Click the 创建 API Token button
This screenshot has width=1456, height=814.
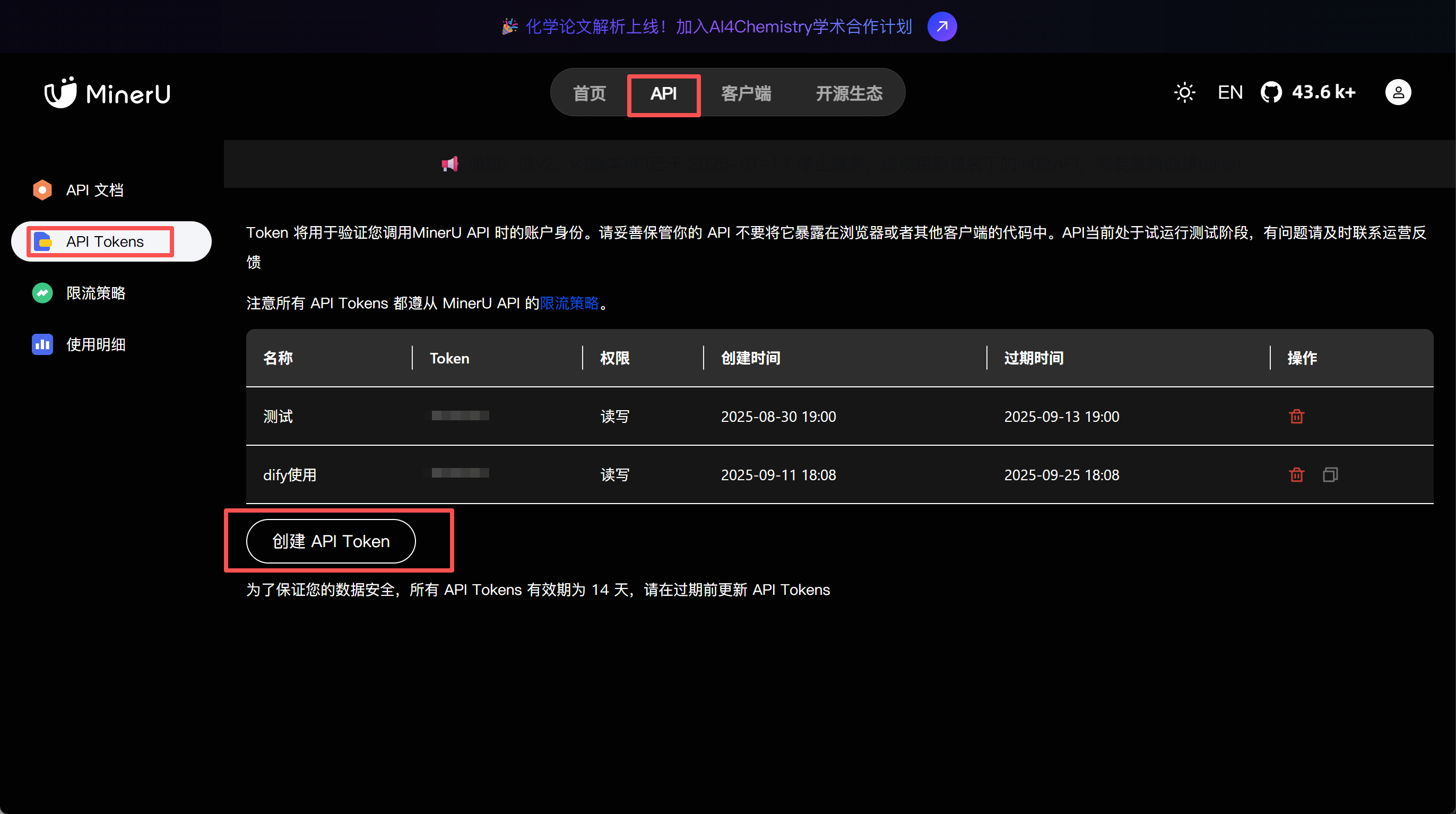pyautogui.click(x=331, y=541)
